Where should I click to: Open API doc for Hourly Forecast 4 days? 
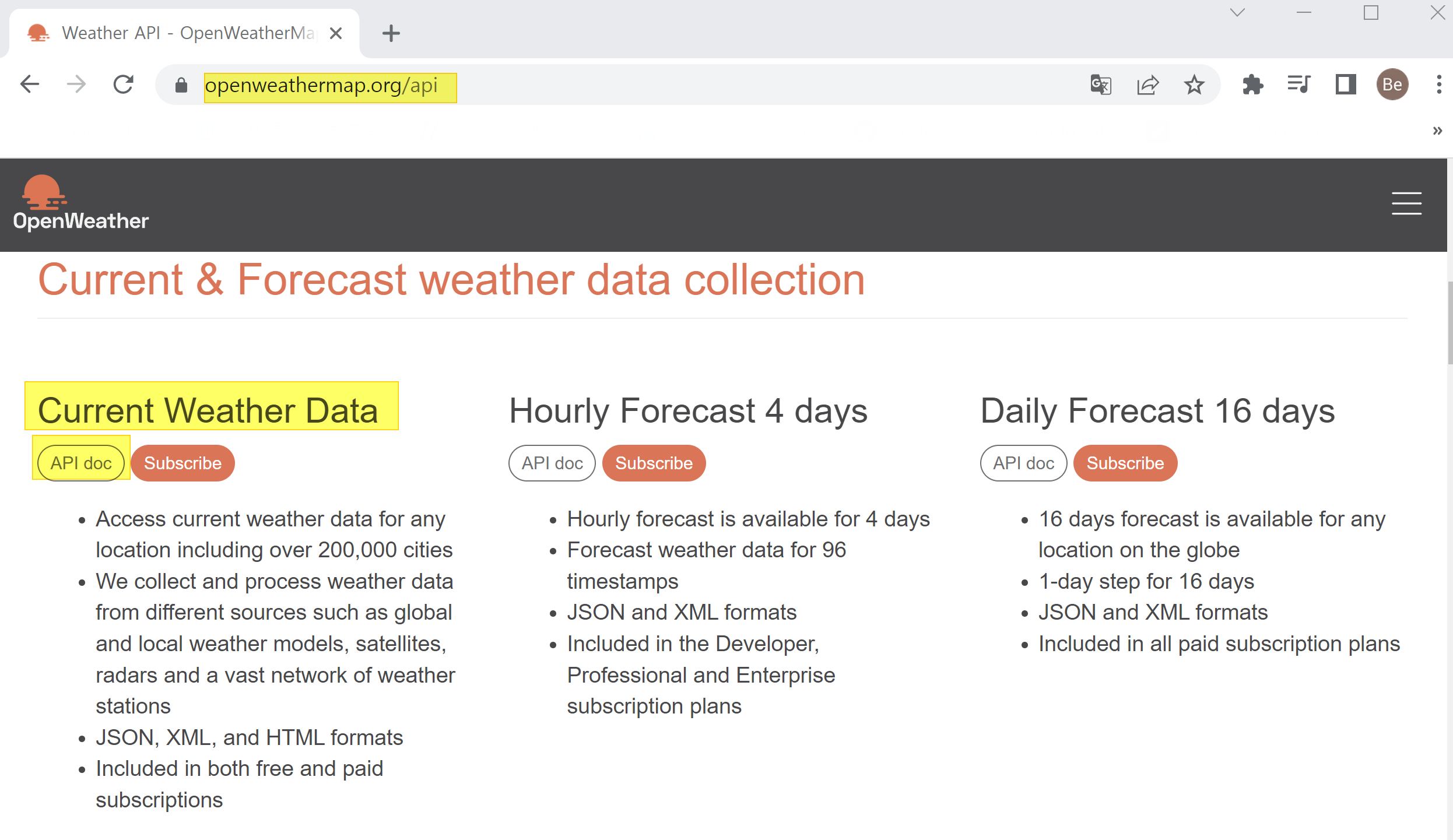click(552, 463)
